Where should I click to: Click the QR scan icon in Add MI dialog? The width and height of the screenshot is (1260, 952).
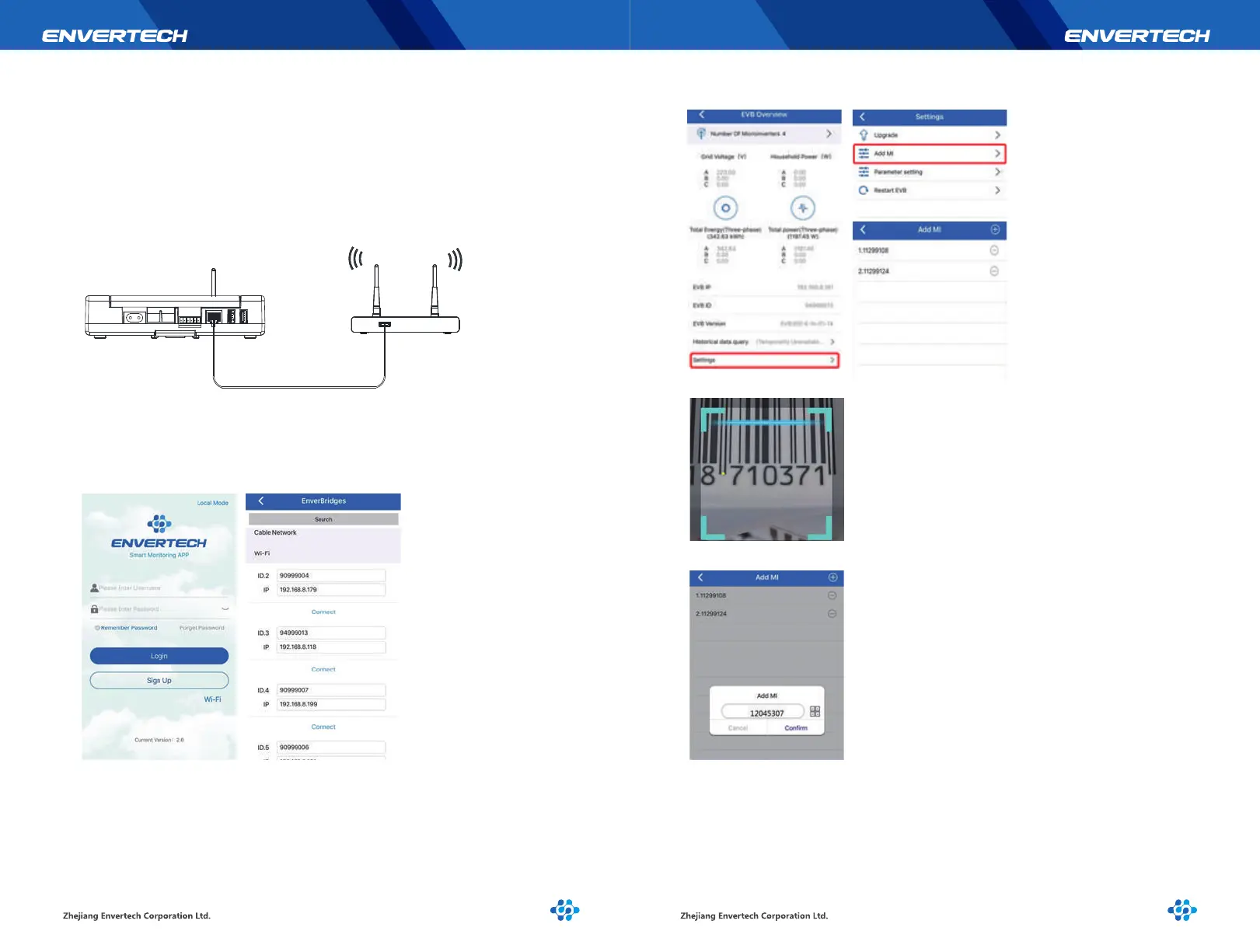coord(815,712)
